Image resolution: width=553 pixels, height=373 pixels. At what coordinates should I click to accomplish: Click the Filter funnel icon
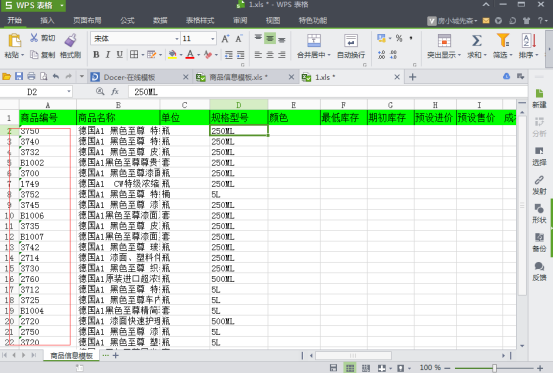pyautogui.click(x=503, y=40)
